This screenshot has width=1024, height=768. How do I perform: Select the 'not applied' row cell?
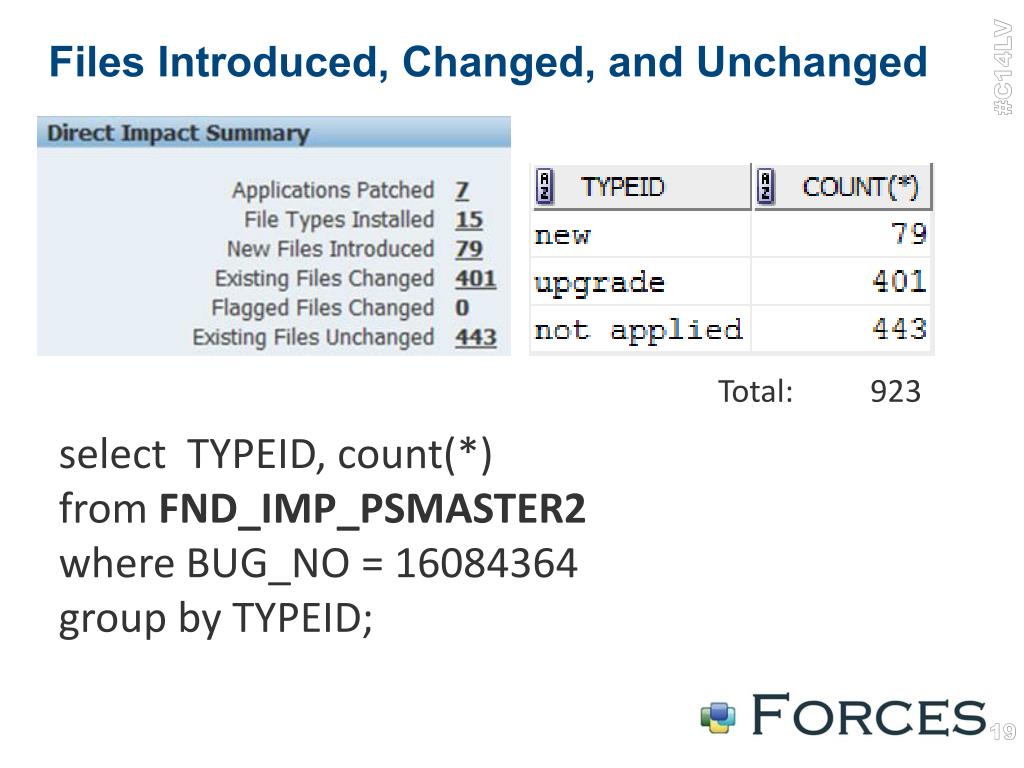point(640,330)
